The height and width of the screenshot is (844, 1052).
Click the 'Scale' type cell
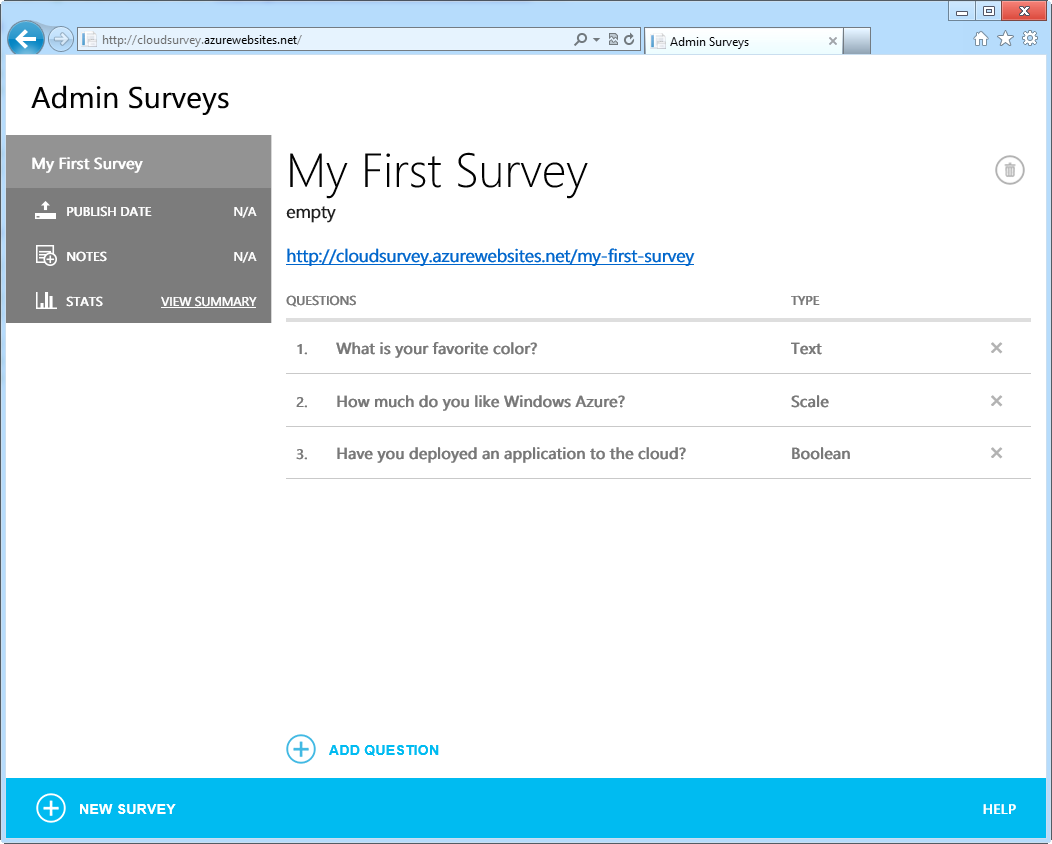click(810, 401)
